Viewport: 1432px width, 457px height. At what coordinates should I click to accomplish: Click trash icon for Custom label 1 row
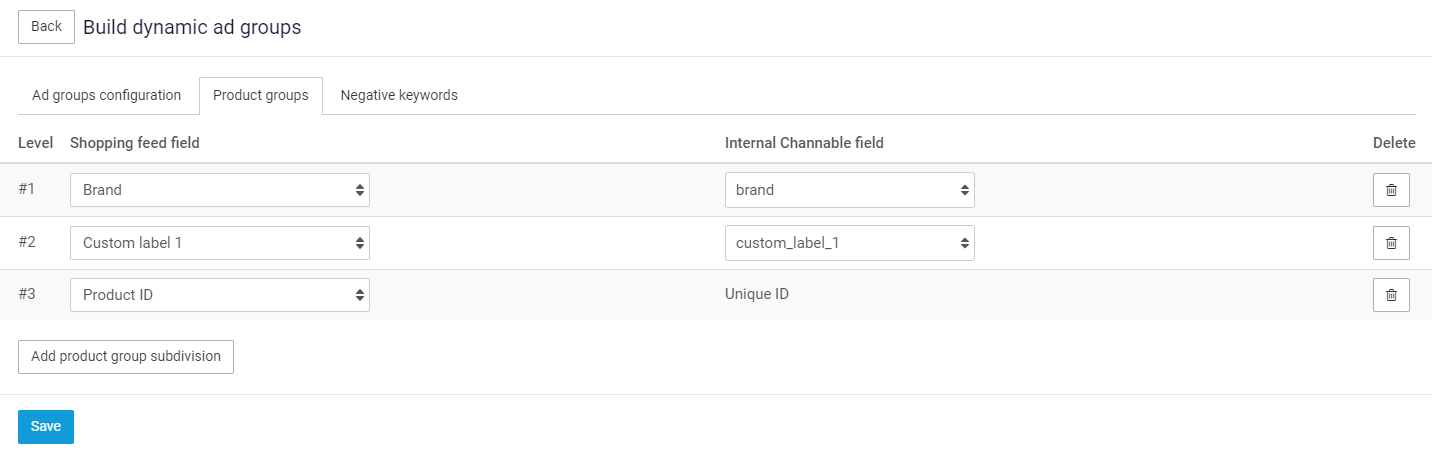[x=1391, y=243]
